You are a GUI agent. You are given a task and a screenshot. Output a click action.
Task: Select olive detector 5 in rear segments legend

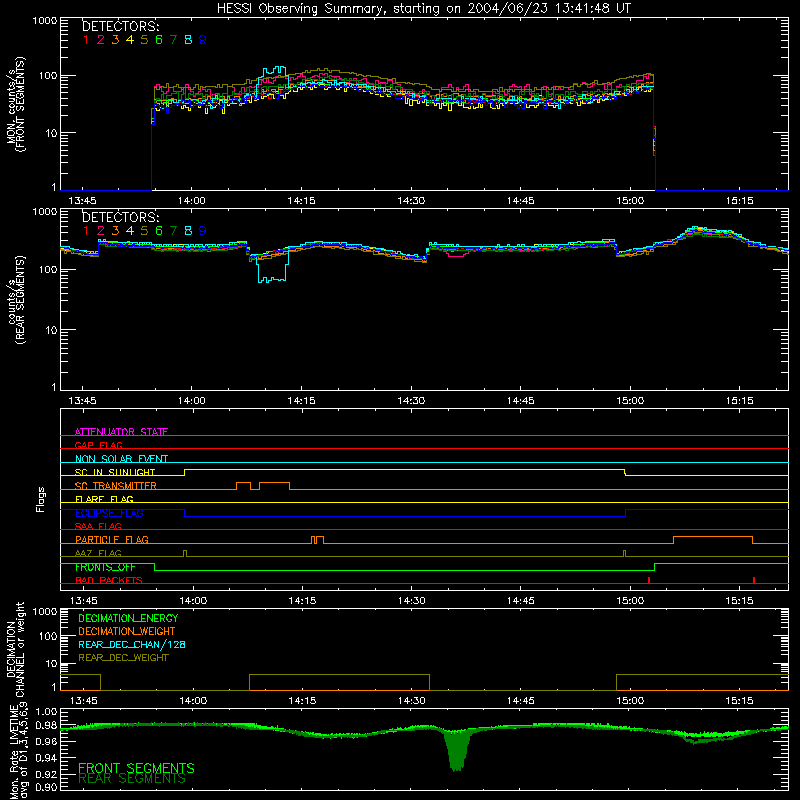[x=144, y=231]
